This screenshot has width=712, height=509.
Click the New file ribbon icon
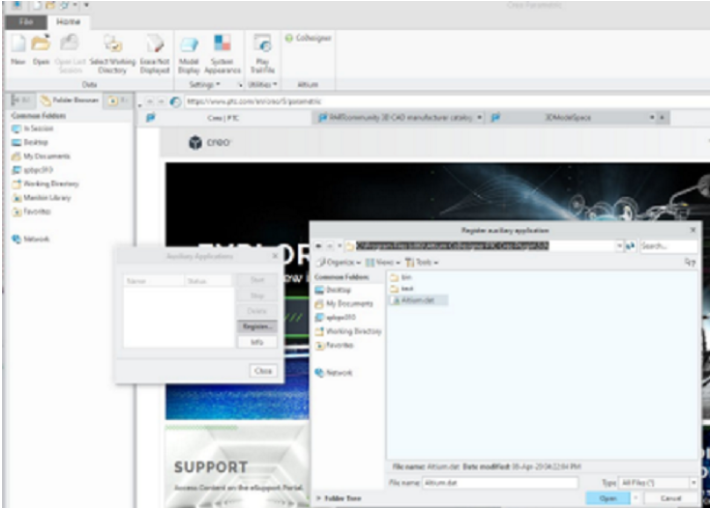(18, 43)
